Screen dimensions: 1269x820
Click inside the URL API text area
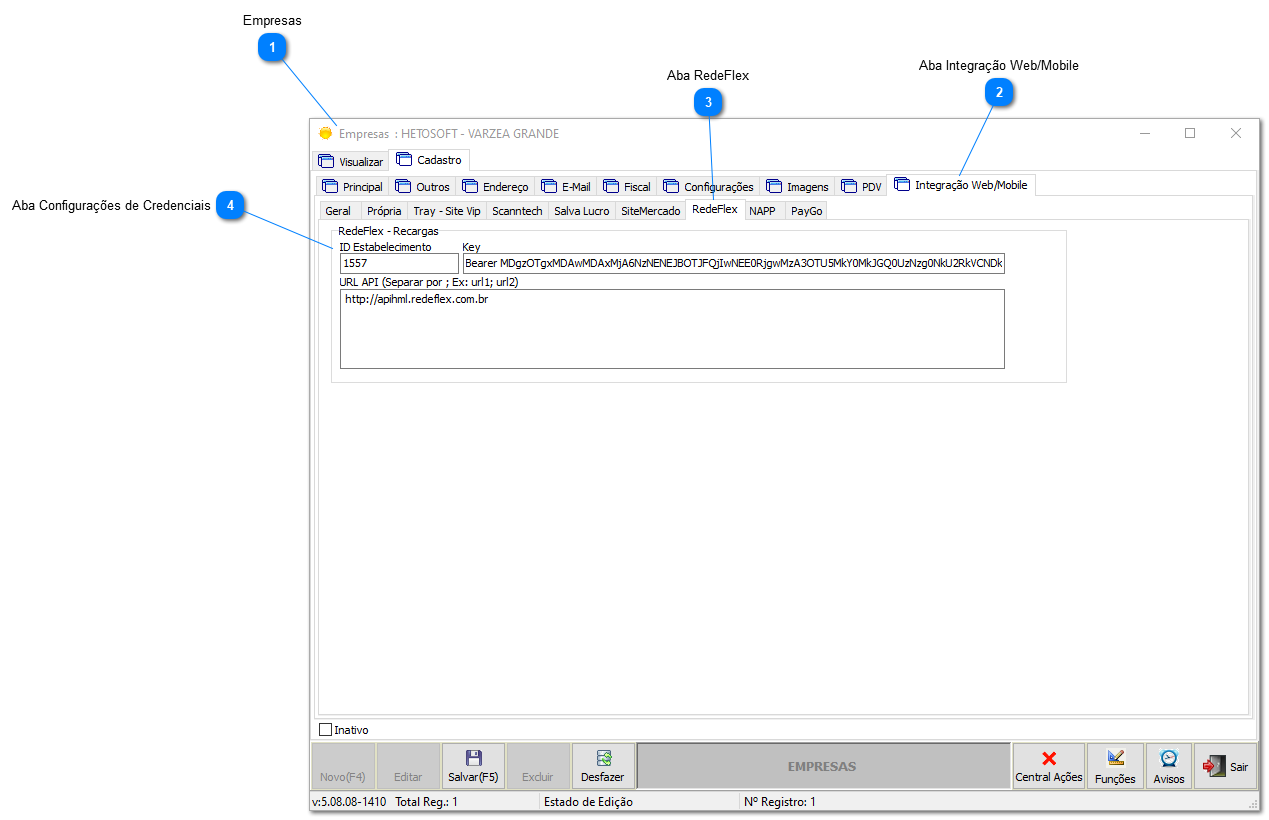[671, 329]
